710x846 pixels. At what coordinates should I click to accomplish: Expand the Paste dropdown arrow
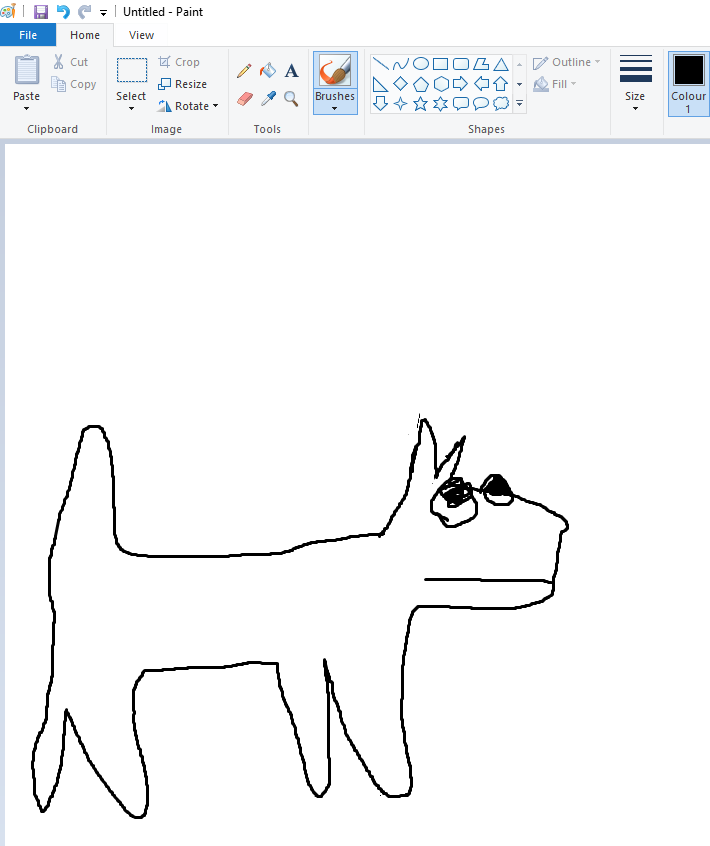click(26, 108)
